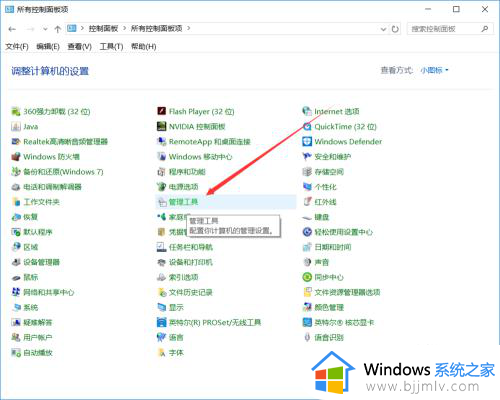Viewport: 500px width, 400px height.
Task: Click the 字体 font icon
Action: 161,353
